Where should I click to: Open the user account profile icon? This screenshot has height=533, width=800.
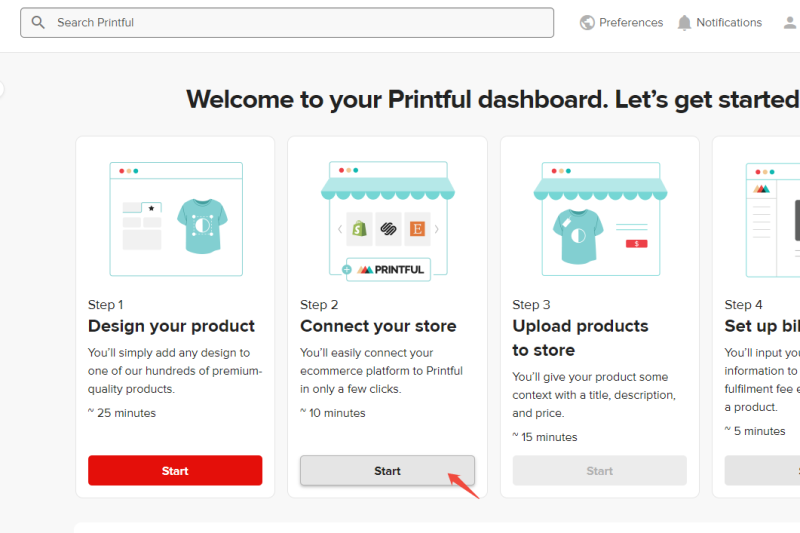790,22
